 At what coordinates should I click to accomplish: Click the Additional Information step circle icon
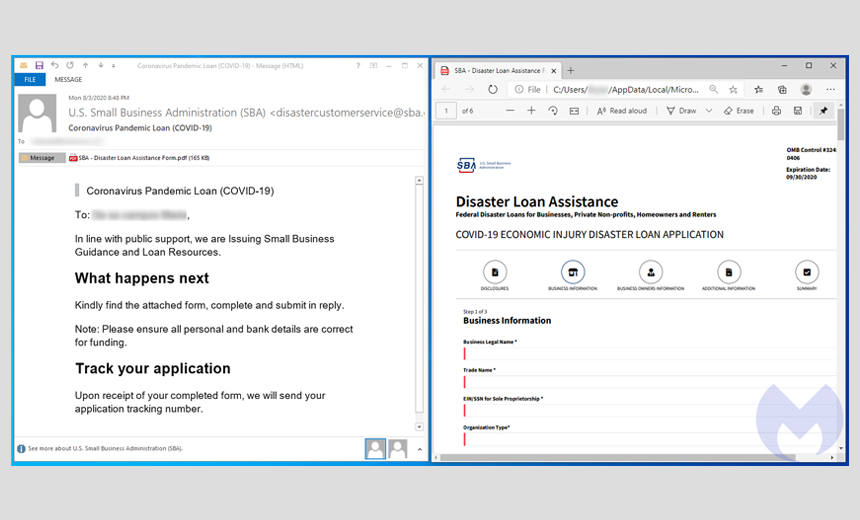point(729,272)
